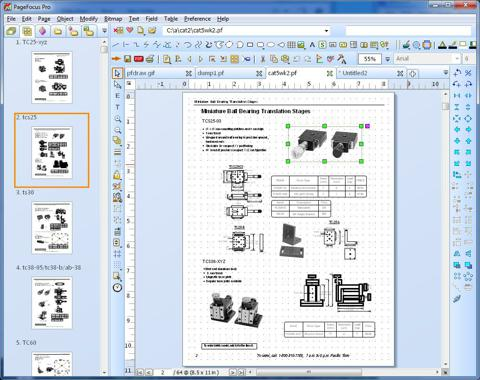Click the rotate icon at right panel top
The height and width of the screenshot is (380, 480).
[x=457, y=73]
